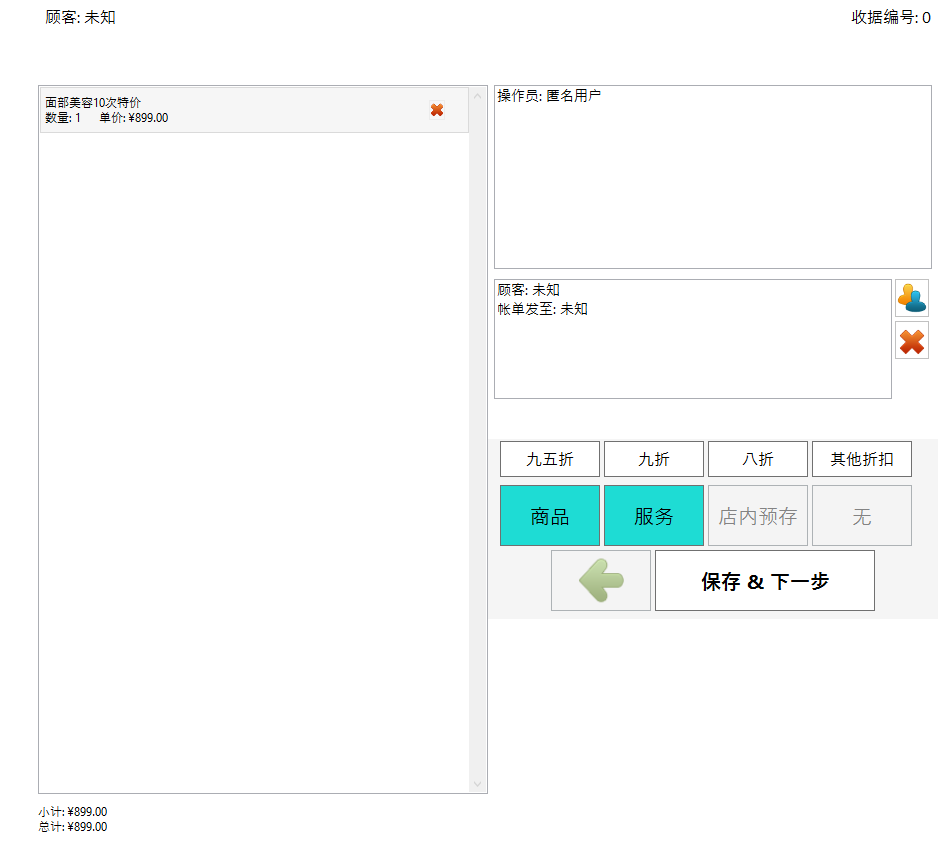Click the item list scrollbar down arrow
Image resolution: width=952 pixels, height=858 pixels.
pyautogui.click(x=477, y=784)
